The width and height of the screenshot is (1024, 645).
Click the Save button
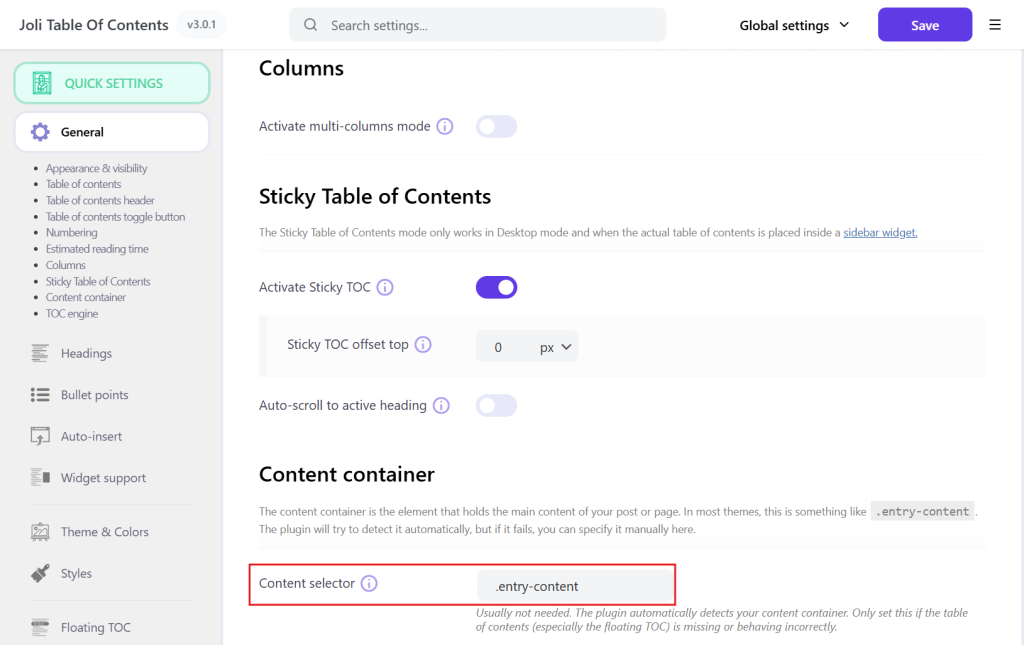pos(924,25)
